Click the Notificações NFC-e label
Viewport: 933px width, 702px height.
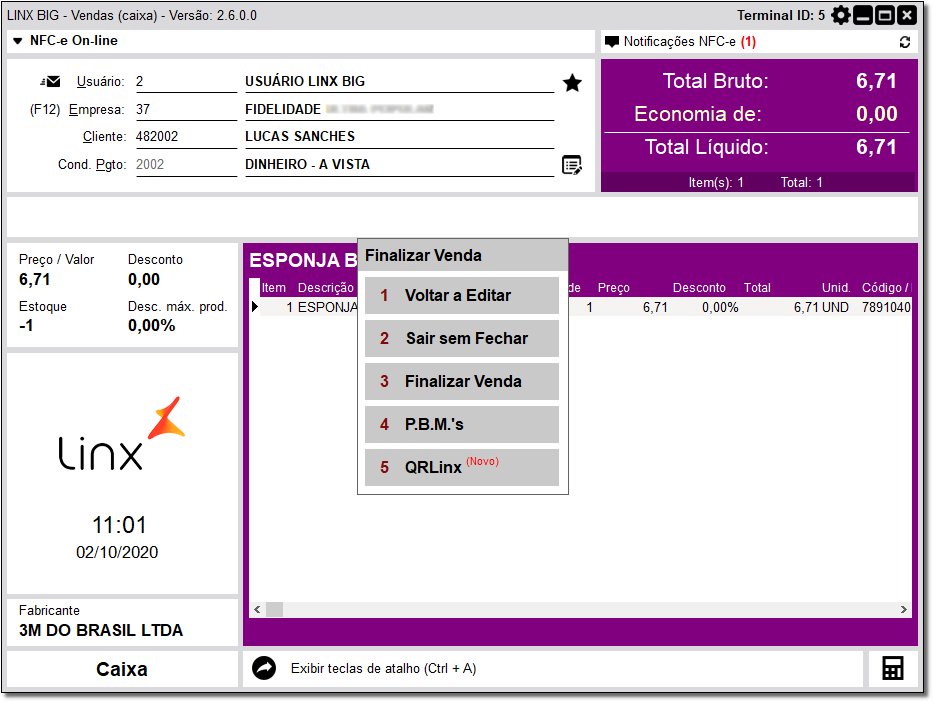tap(680, 42)
